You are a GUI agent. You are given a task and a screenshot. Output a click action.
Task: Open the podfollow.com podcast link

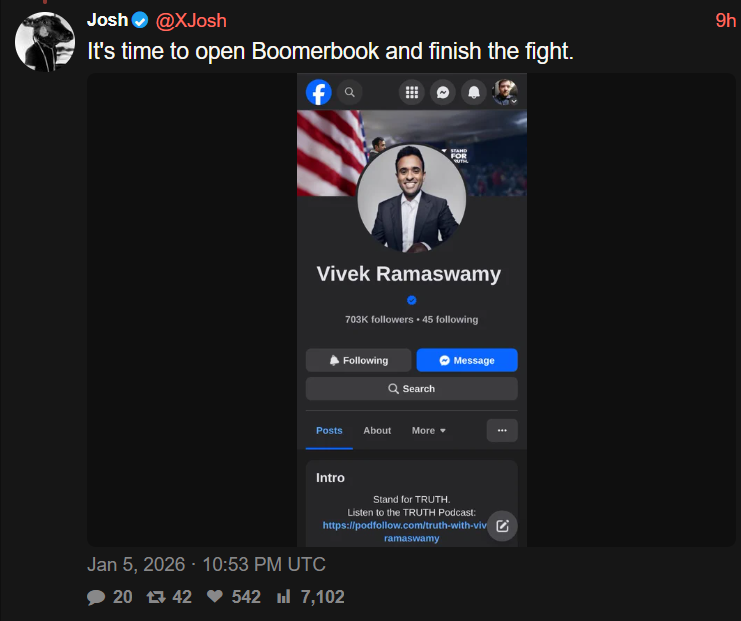coord(406,532)
